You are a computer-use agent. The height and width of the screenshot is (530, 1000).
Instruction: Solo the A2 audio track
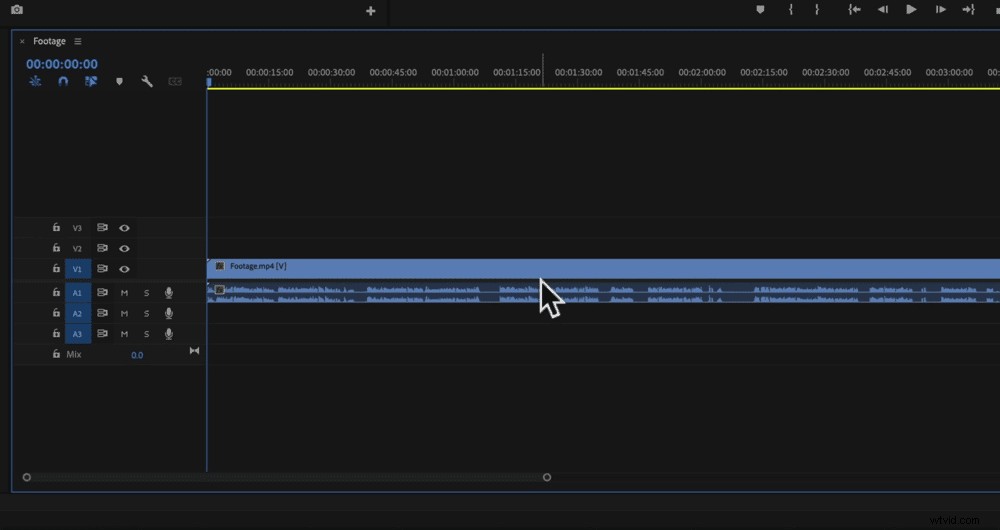(147, 314)
